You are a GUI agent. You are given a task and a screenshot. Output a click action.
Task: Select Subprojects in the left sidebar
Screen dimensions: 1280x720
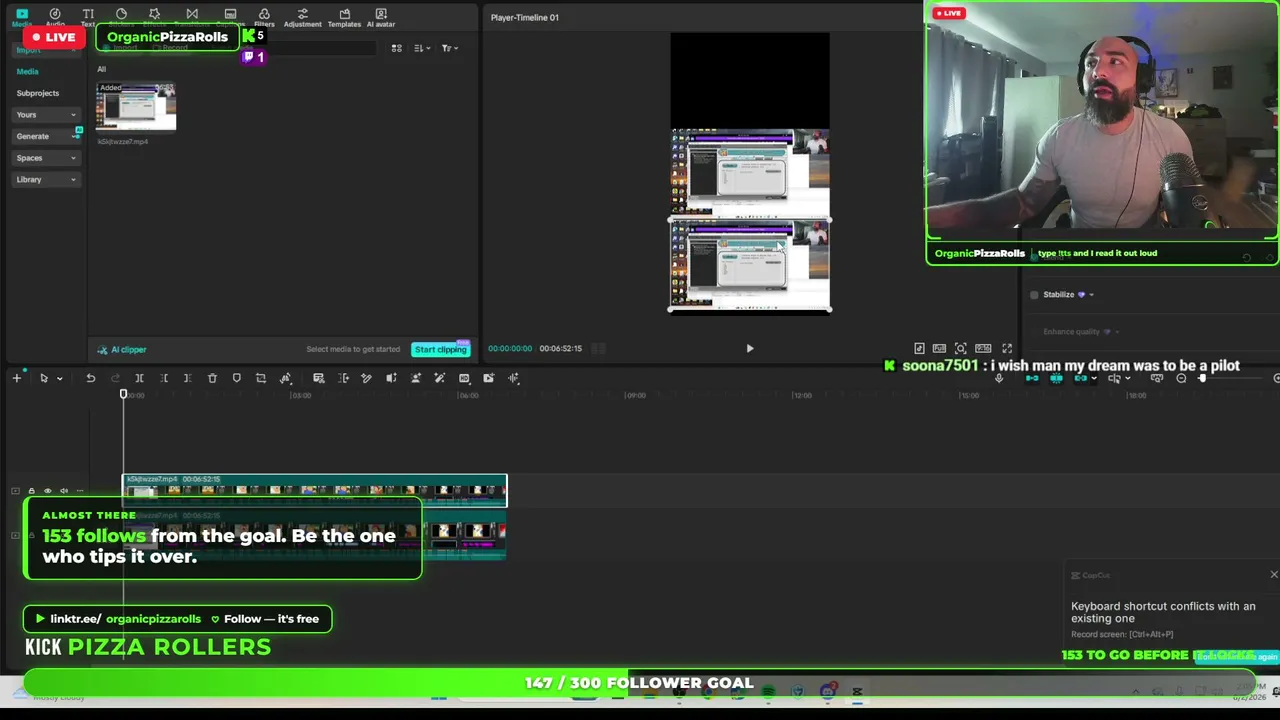pos(38,93)
